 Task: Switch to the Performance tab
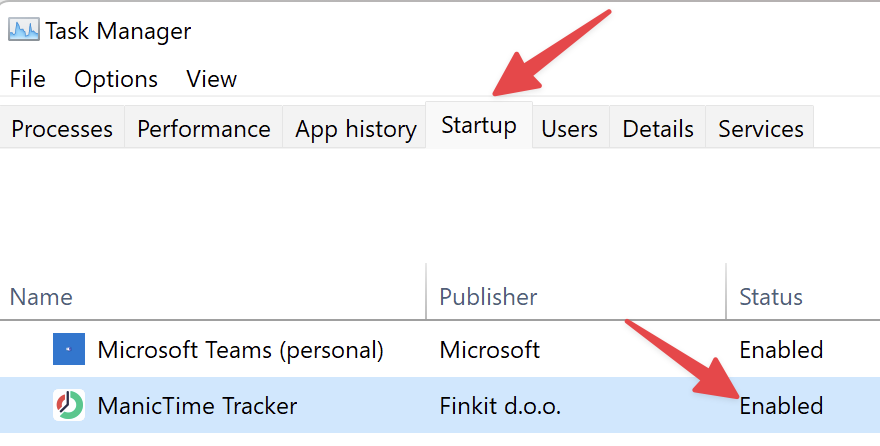pos(204,128)
